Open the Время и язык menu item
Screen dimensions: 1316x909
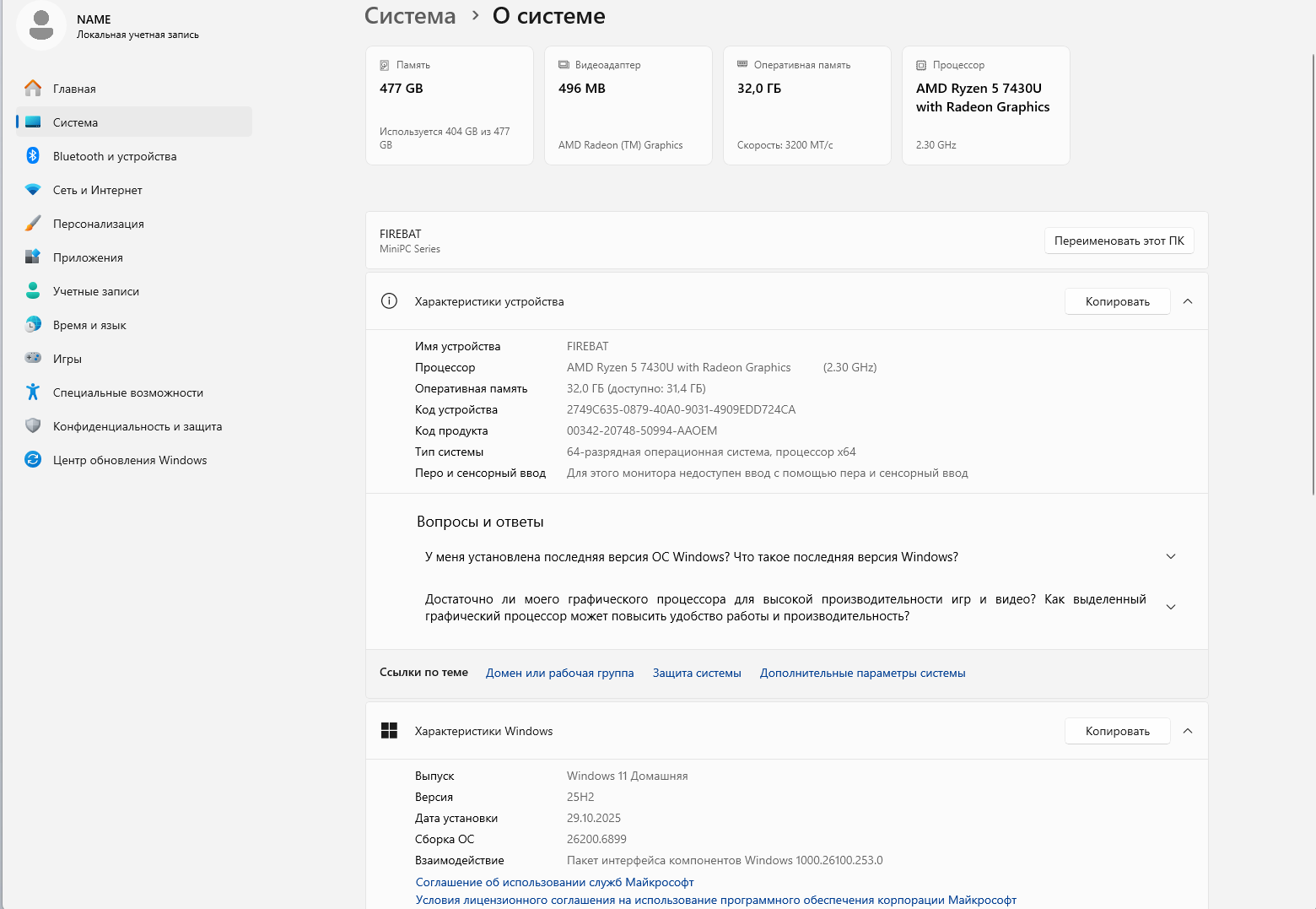89,325
